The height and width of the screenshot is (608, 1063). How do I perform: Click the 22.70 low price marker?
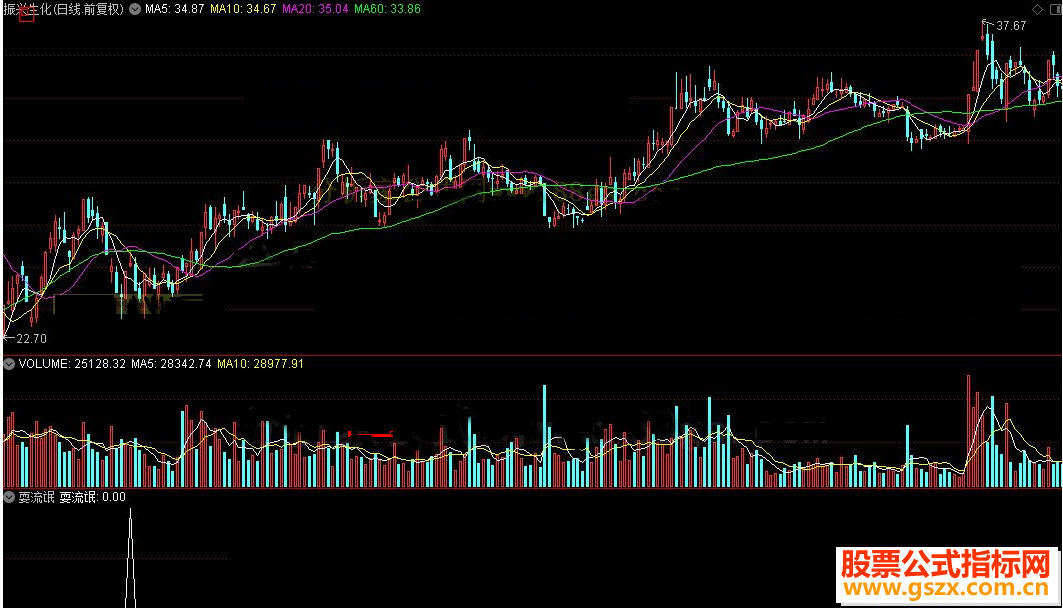tap(31, 338)
